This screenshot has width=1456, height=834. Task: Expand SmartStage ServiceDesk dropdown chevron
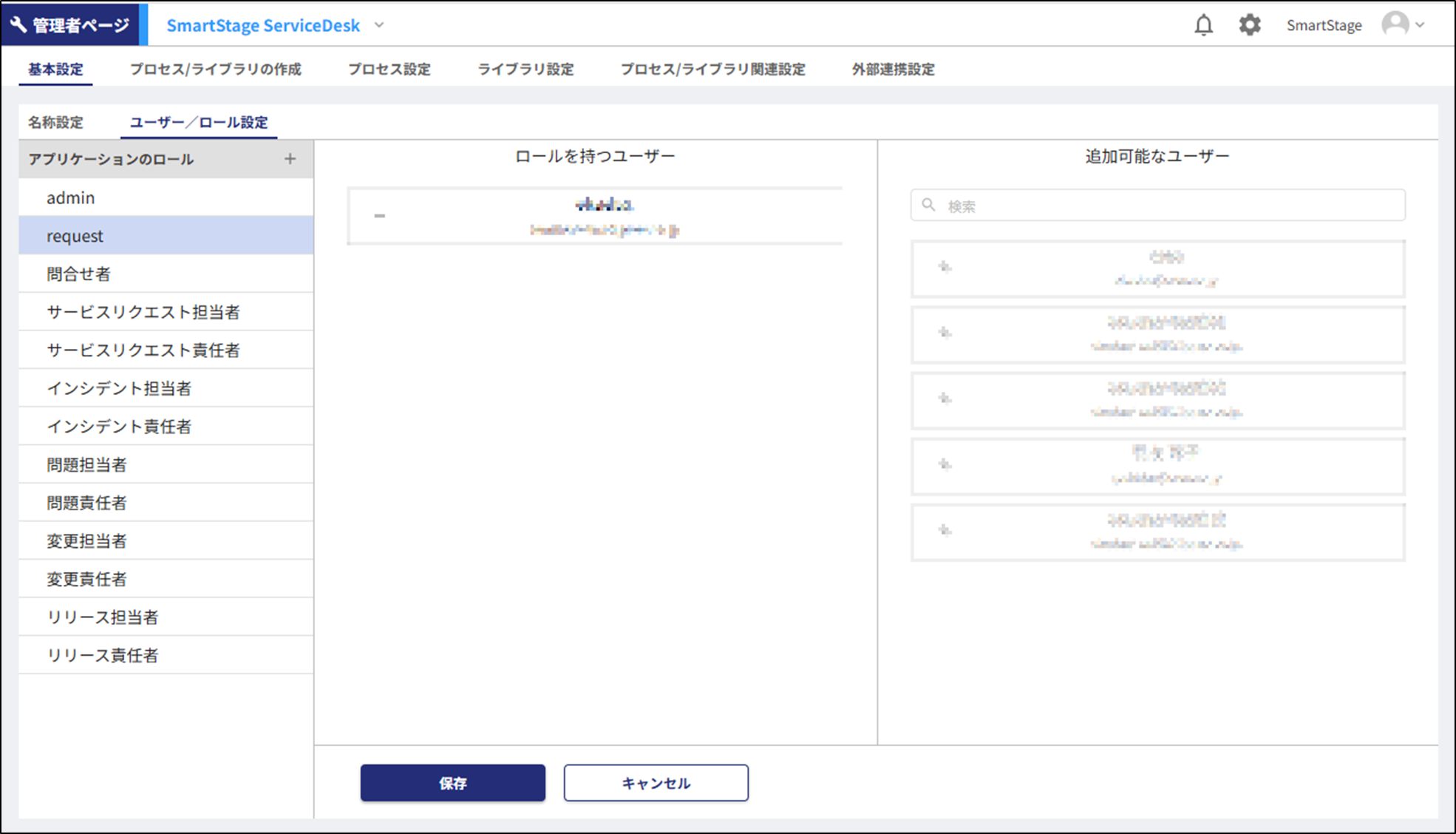coord(379,25)
